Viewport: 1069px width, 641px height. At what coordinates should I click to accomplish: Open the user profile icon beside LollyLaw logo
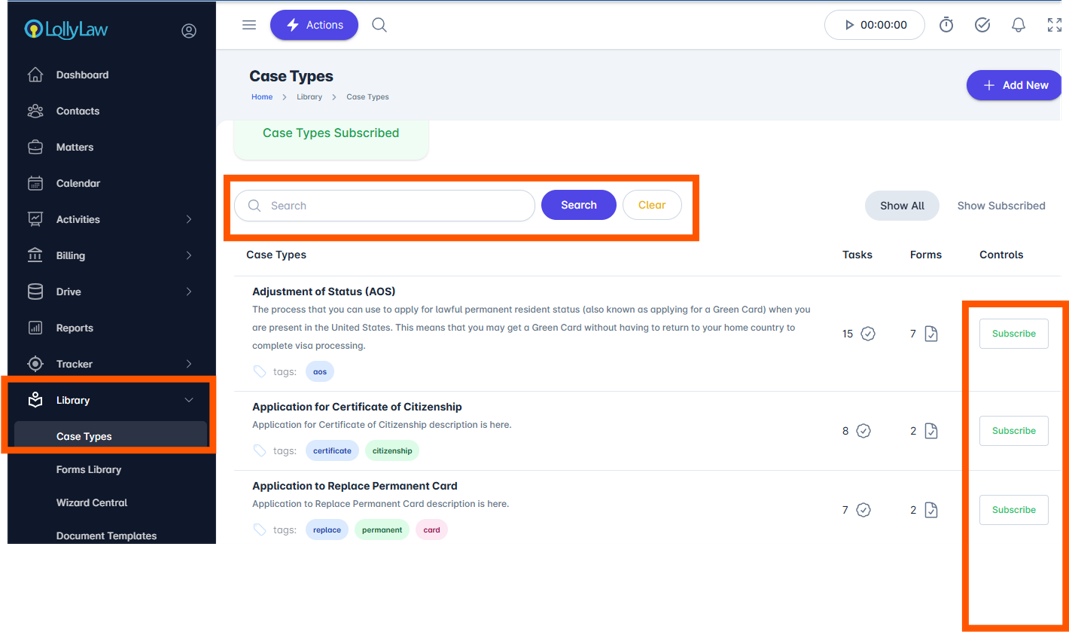coord(189,31)
